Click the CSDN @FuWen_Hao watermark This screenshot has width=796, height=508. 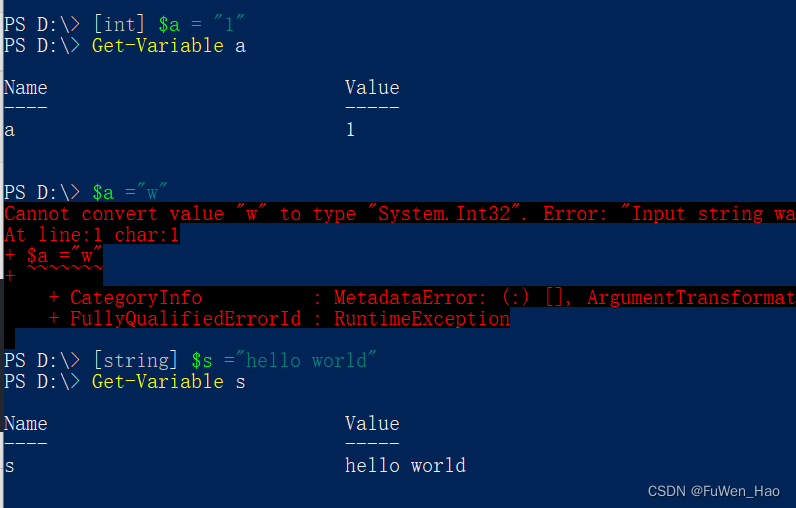point(712,491)
